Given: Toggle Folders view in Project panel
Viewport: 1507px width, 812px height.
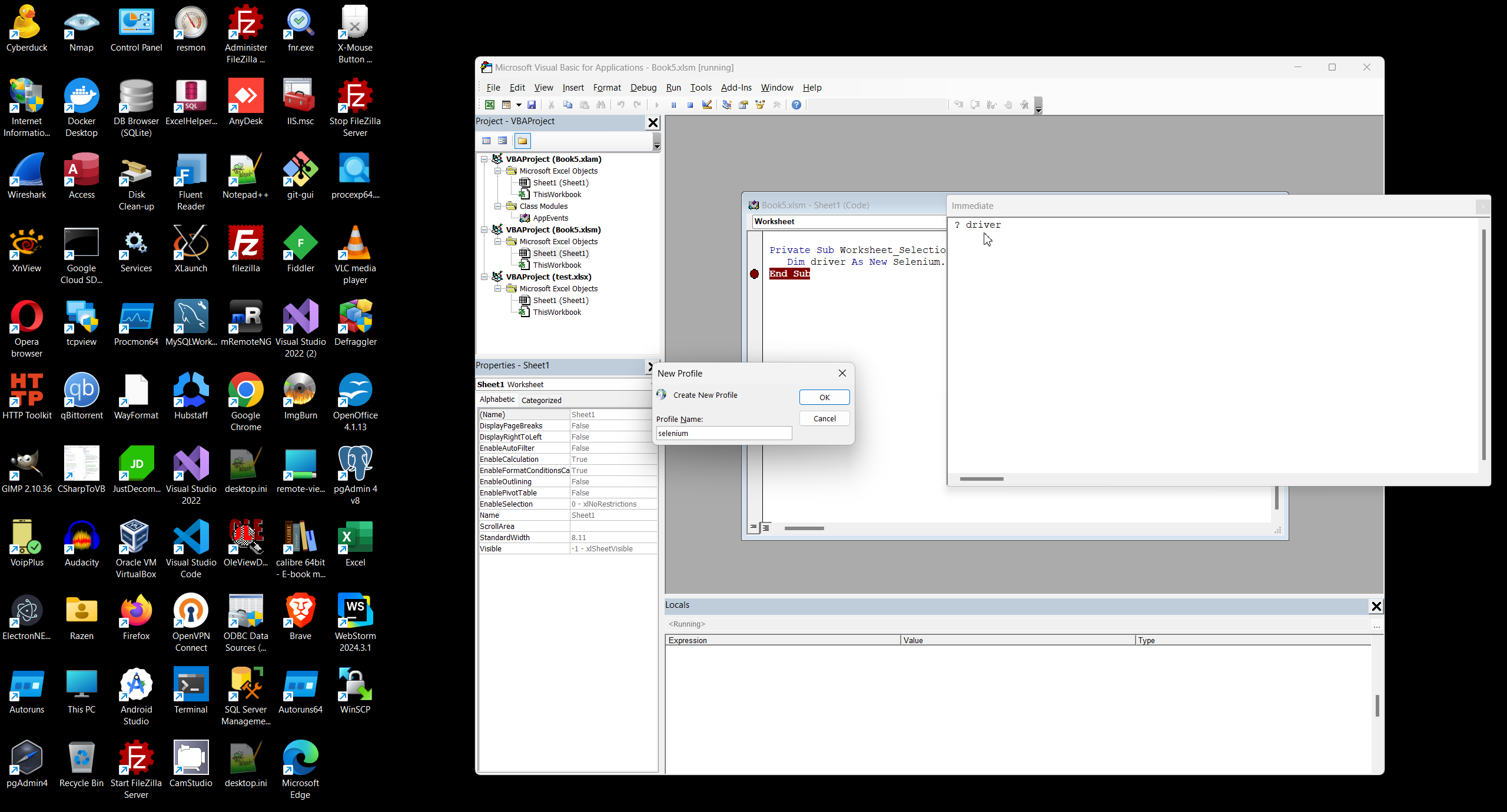Looking at the screenshot, I should 522,141.
